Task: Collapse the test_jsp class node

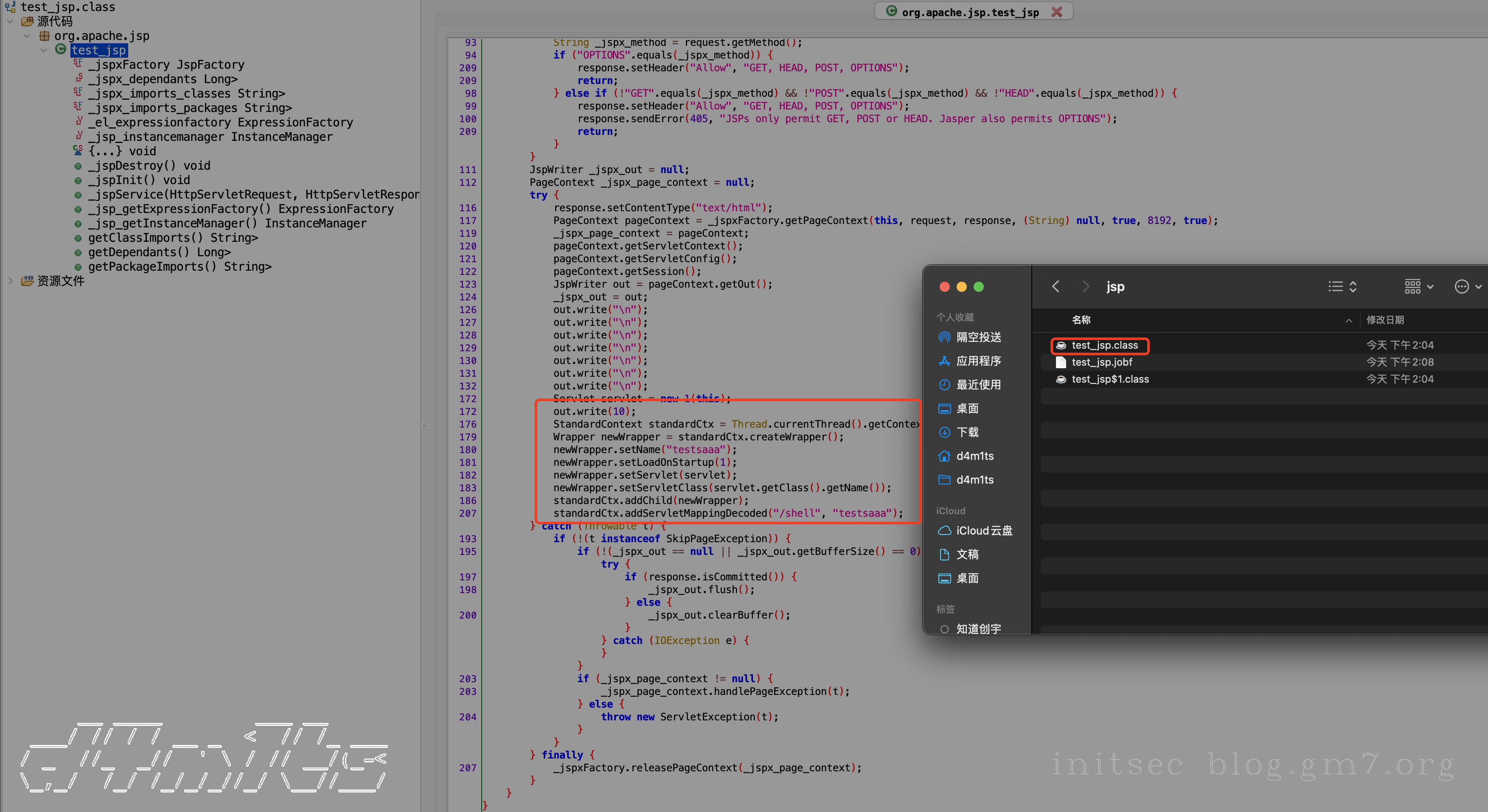Action: click(44, 50)
